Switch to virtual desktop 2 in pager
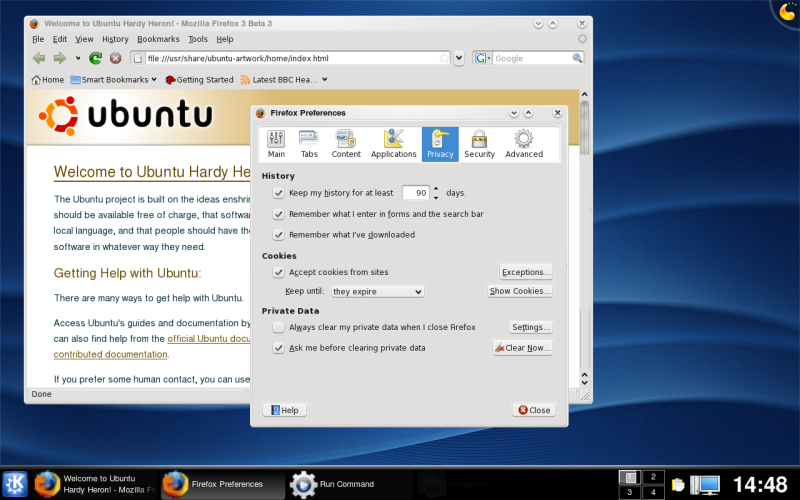Image resolution: width=800 pixels, height=500 pixels. click(653, 477)
